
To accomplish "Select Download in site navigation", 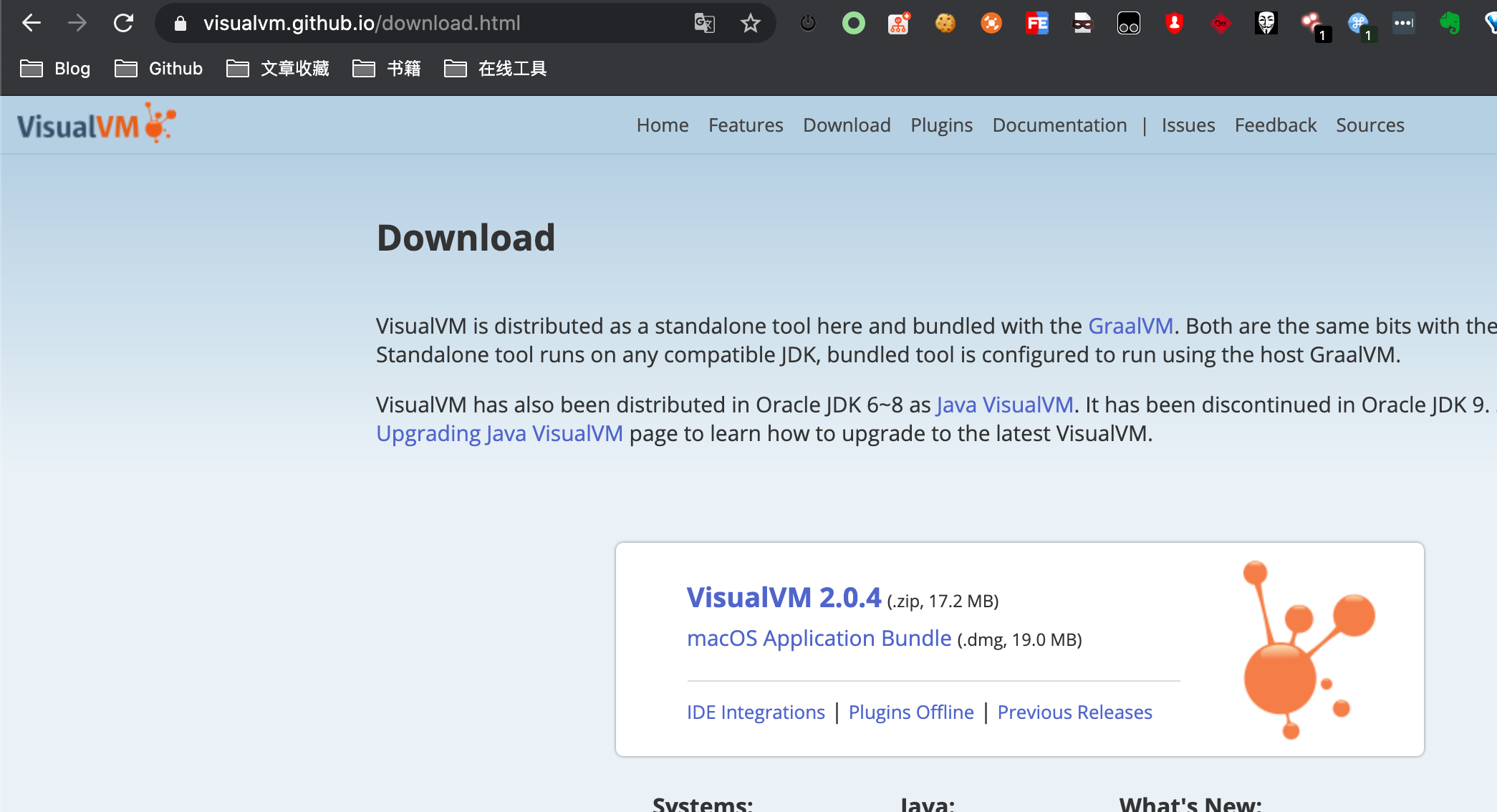I will coord(847,125).
